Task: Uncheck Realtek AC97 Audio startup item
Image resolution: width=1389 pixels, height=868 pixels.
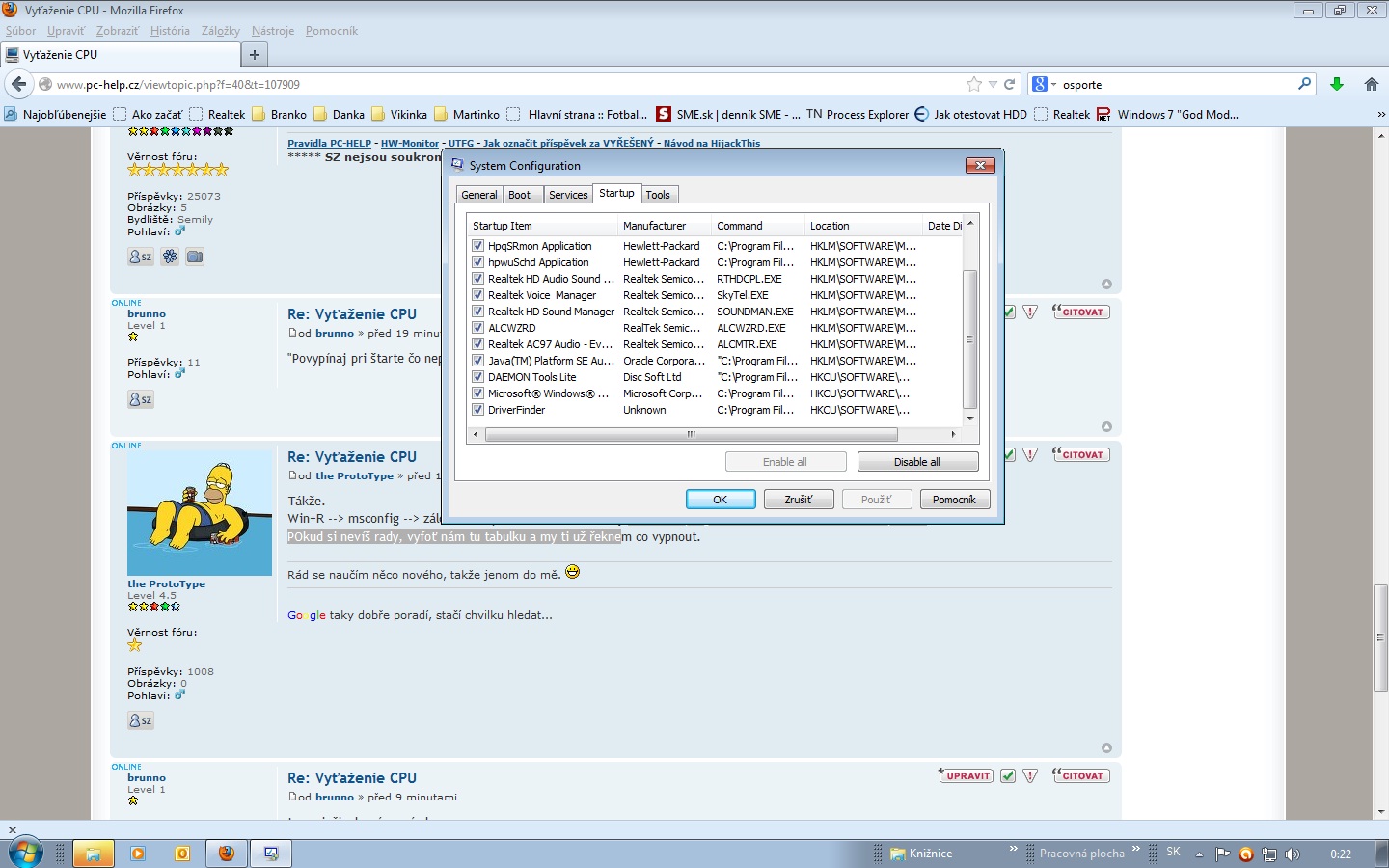Action: [x=477, y=344]
